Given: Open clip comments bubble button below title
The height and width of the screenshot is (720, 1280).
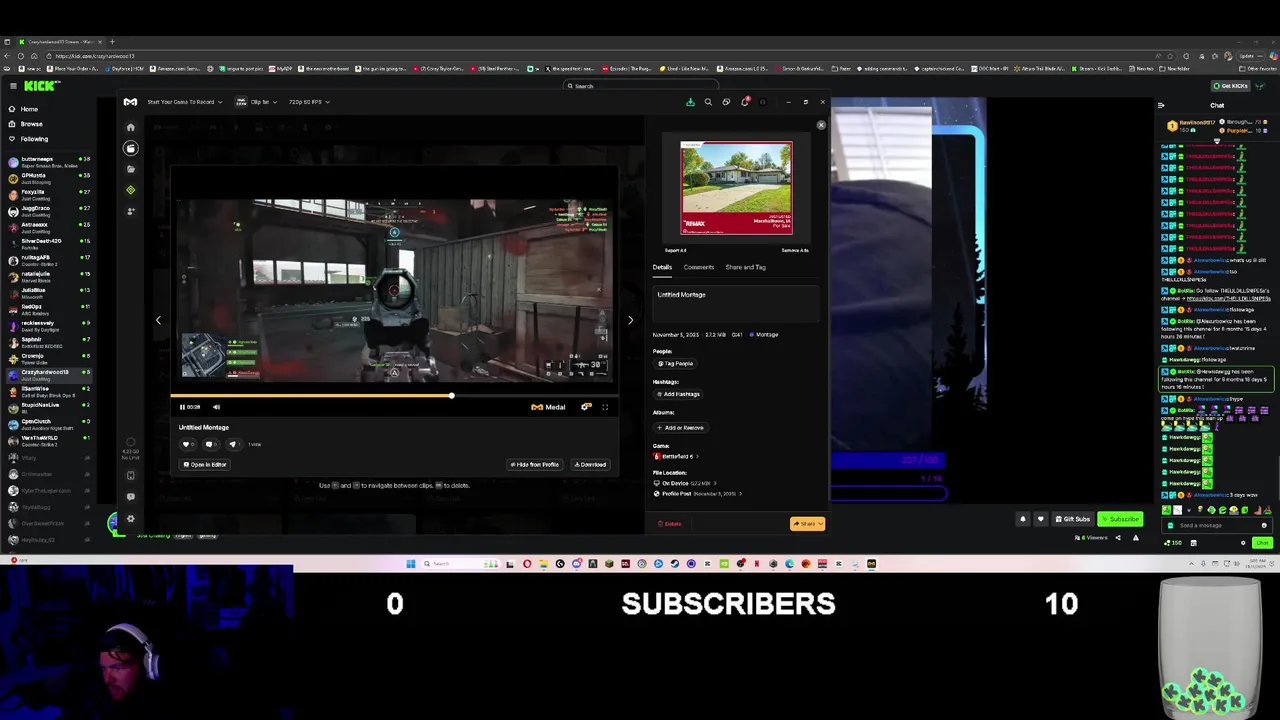Looking at the screenshot, I should [x=209, y=444].
